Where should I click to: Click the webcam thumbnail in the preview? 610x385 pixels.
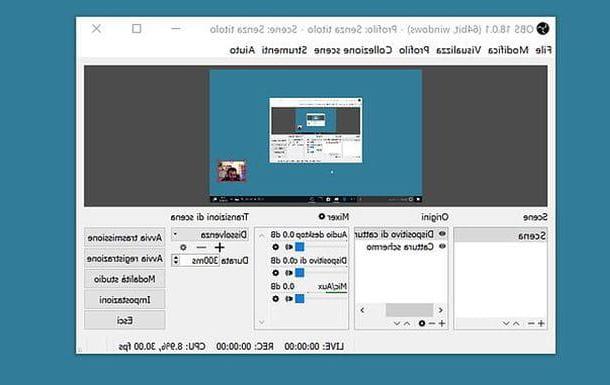tap(231, 171)
